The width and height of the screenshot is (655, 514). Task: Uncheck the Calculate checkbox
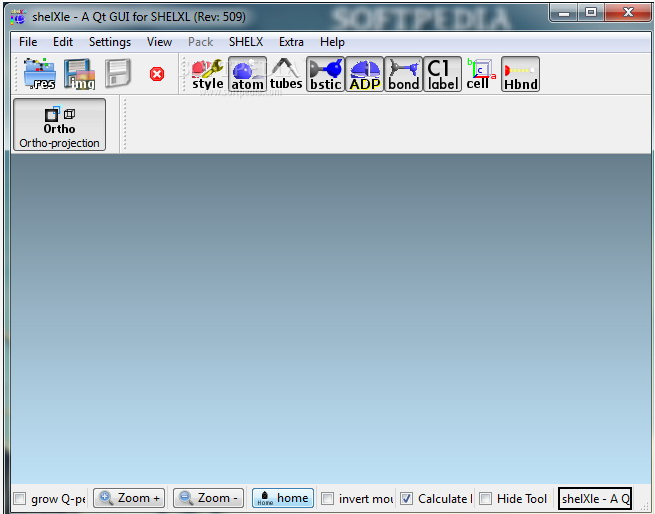406,499
